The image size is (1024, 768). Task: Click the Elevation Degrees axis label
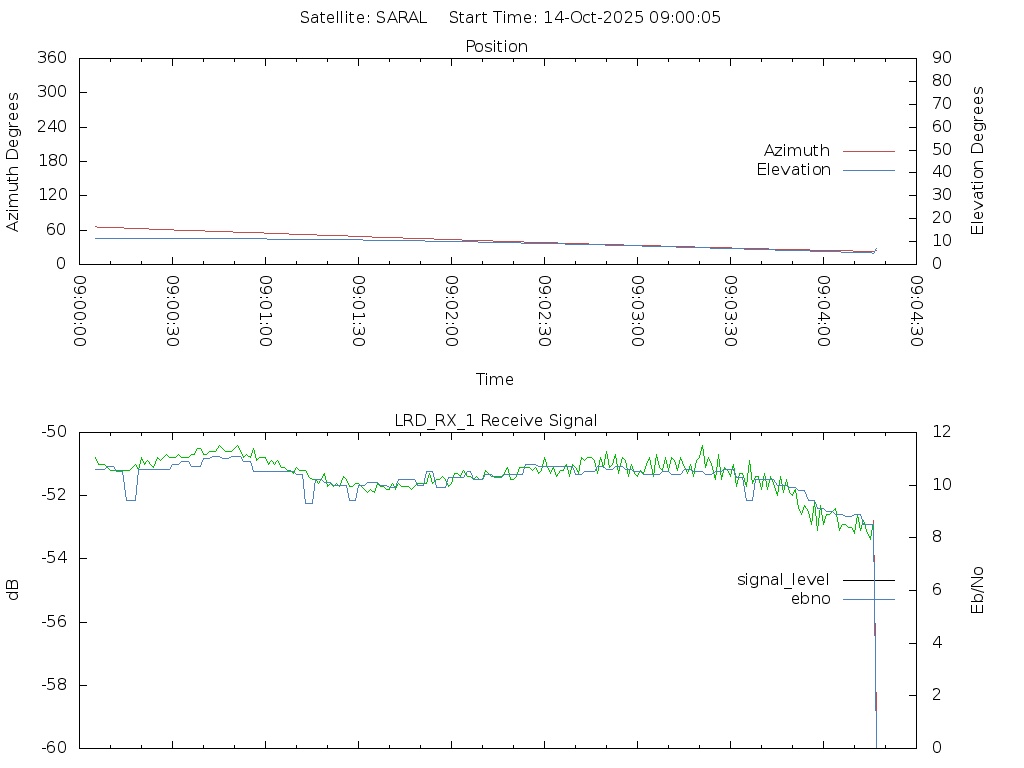pos(978,161)
